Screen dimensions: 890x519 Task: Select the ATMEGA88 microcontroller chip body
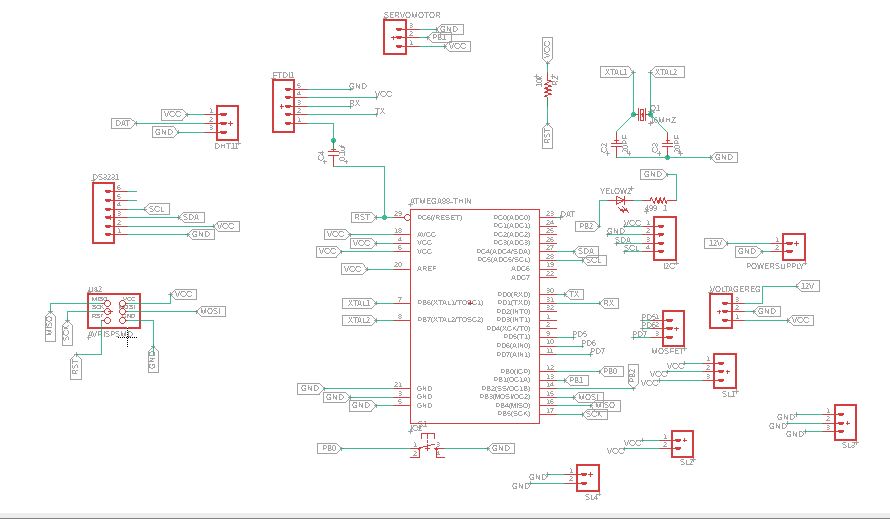pyautogui.click(x=475, y=316)
